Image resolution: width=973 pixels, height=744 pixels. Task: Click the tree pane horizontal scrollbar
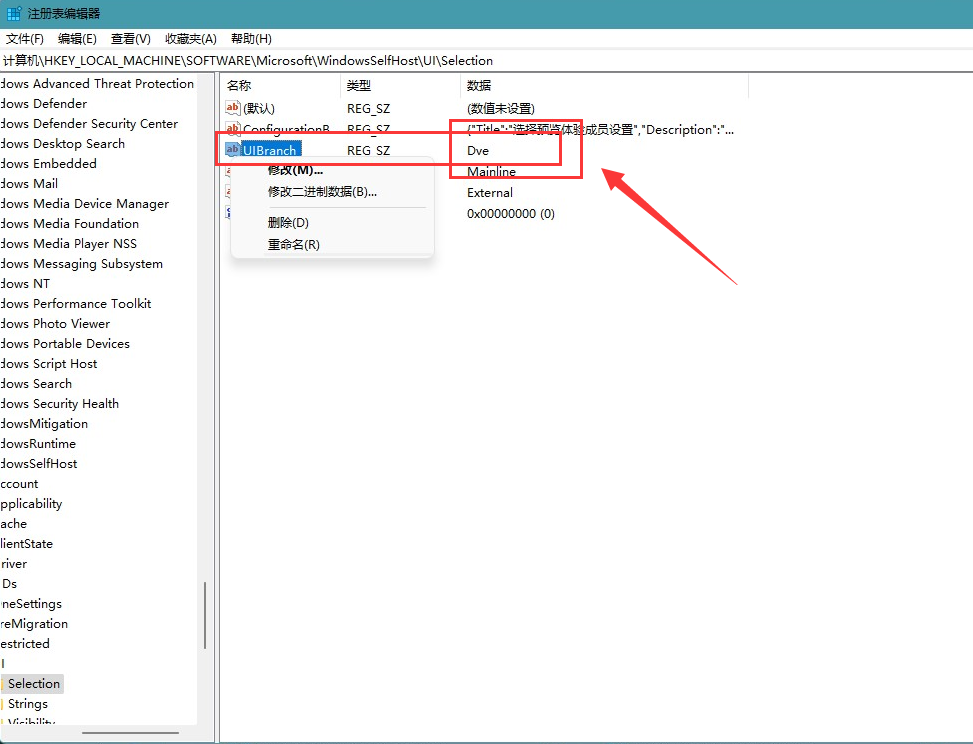[130, 733]
